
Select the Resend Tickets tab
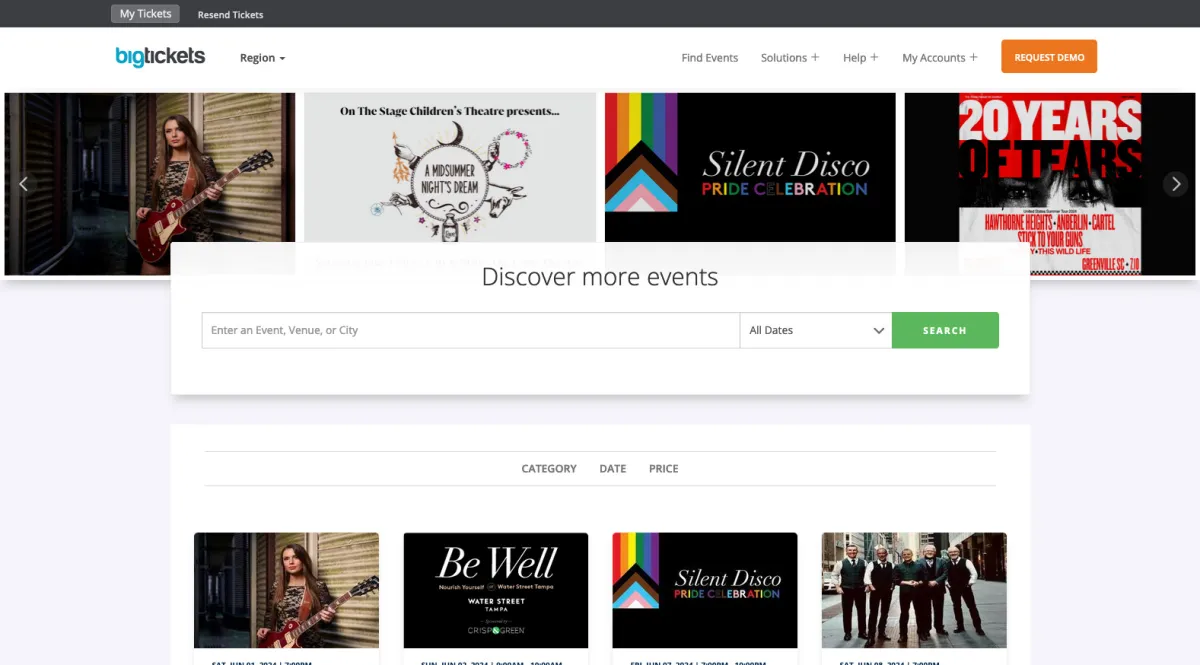tap(231, 15)
